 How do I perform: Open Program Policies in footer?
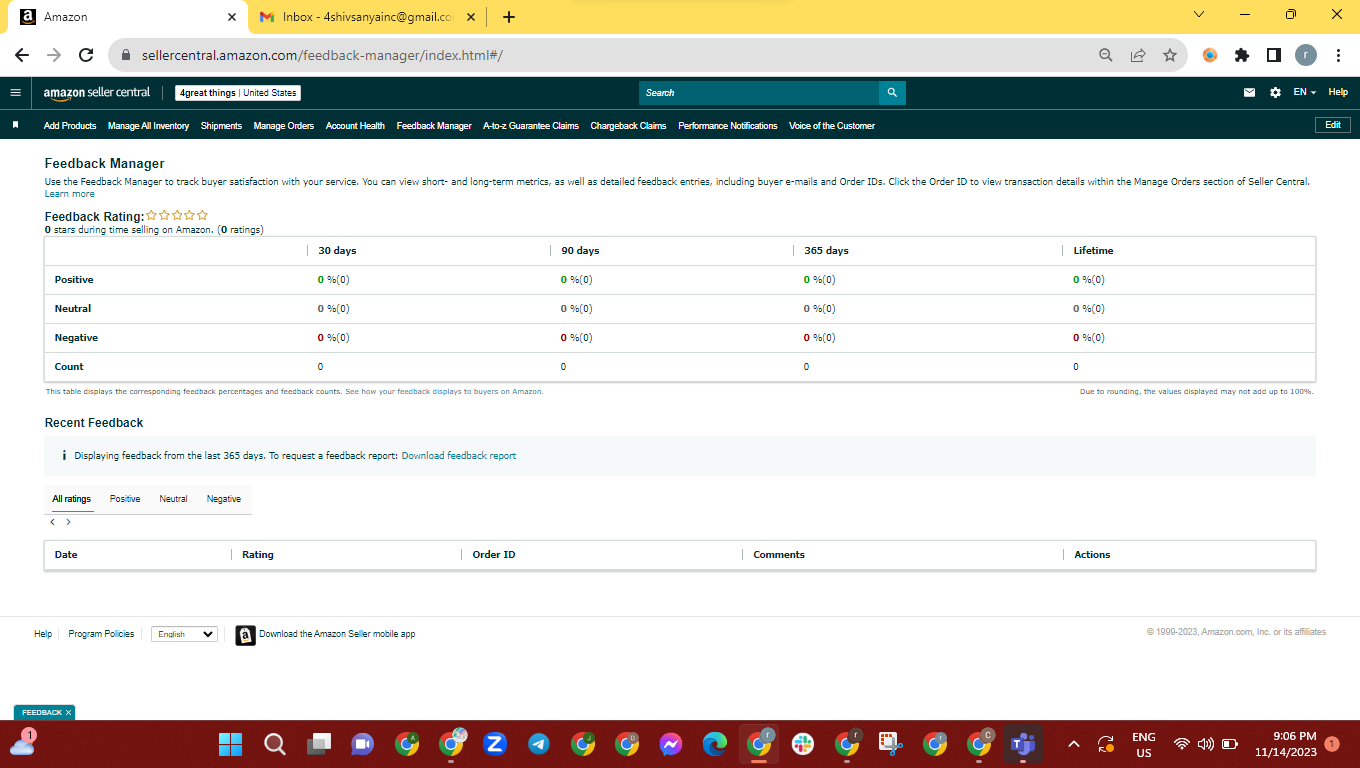[x=101, y=634]
